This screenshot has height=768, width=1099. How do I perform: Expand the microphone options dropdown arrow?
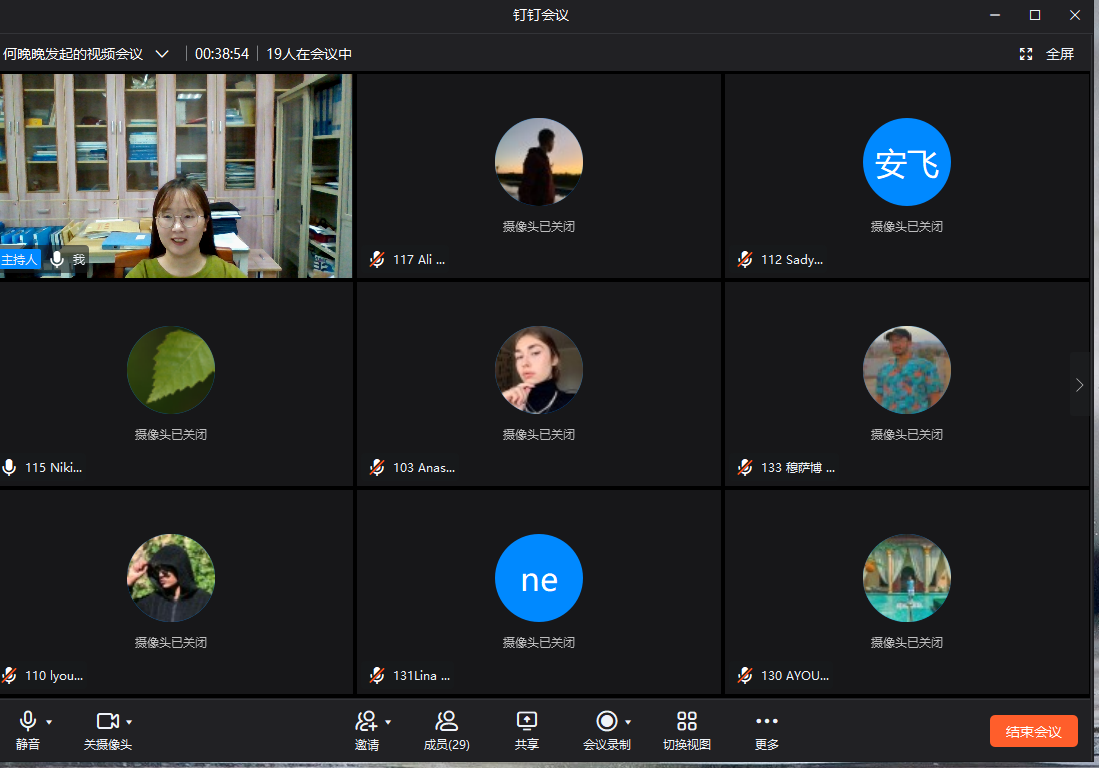49,722
